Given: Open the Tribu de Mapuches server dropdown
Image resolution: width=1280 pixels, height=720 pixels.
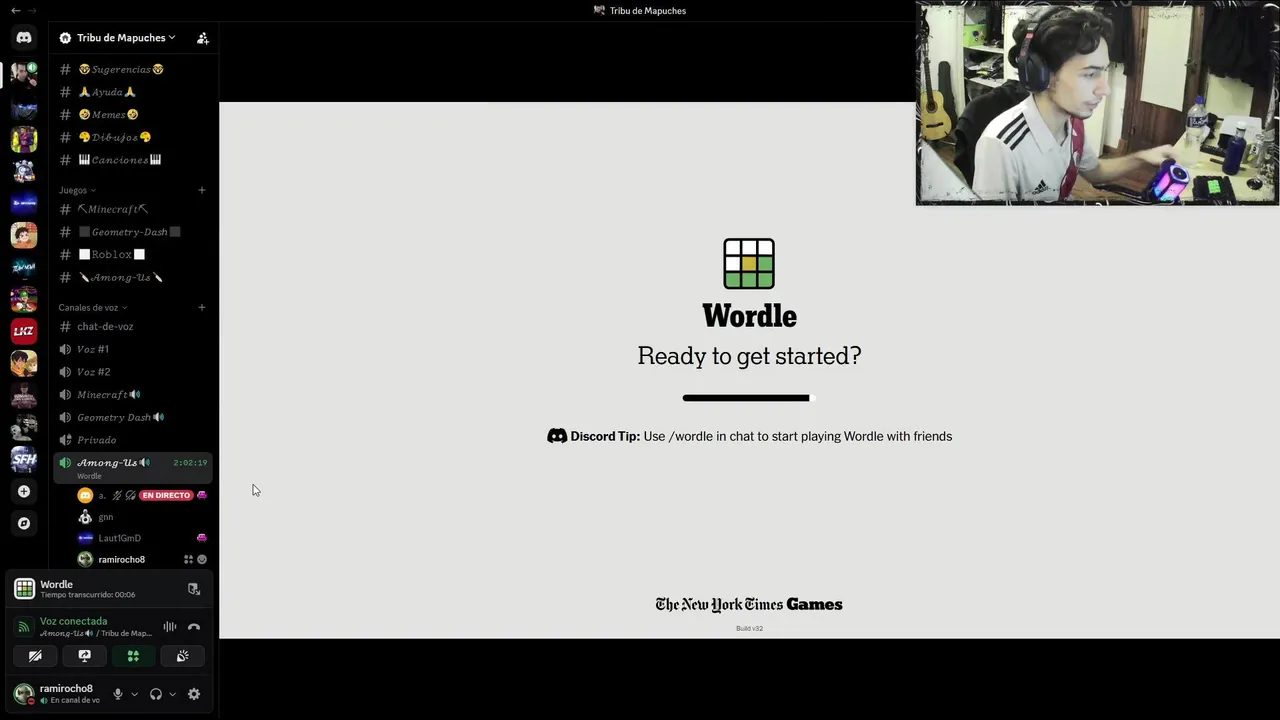Looking at the screenshot, I should [x=124, y=38].
